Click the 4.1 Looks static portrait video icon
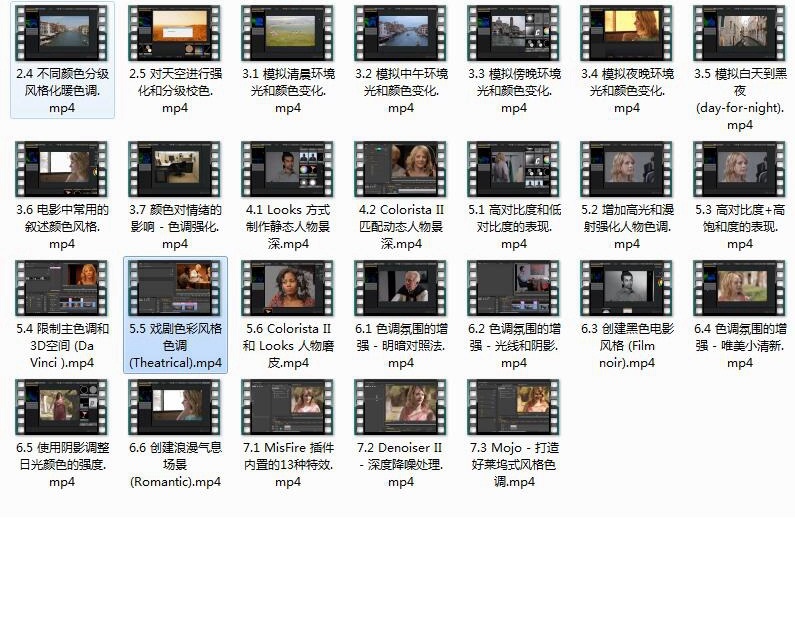This screenshot has width=795, height=637. pos(288,168)
